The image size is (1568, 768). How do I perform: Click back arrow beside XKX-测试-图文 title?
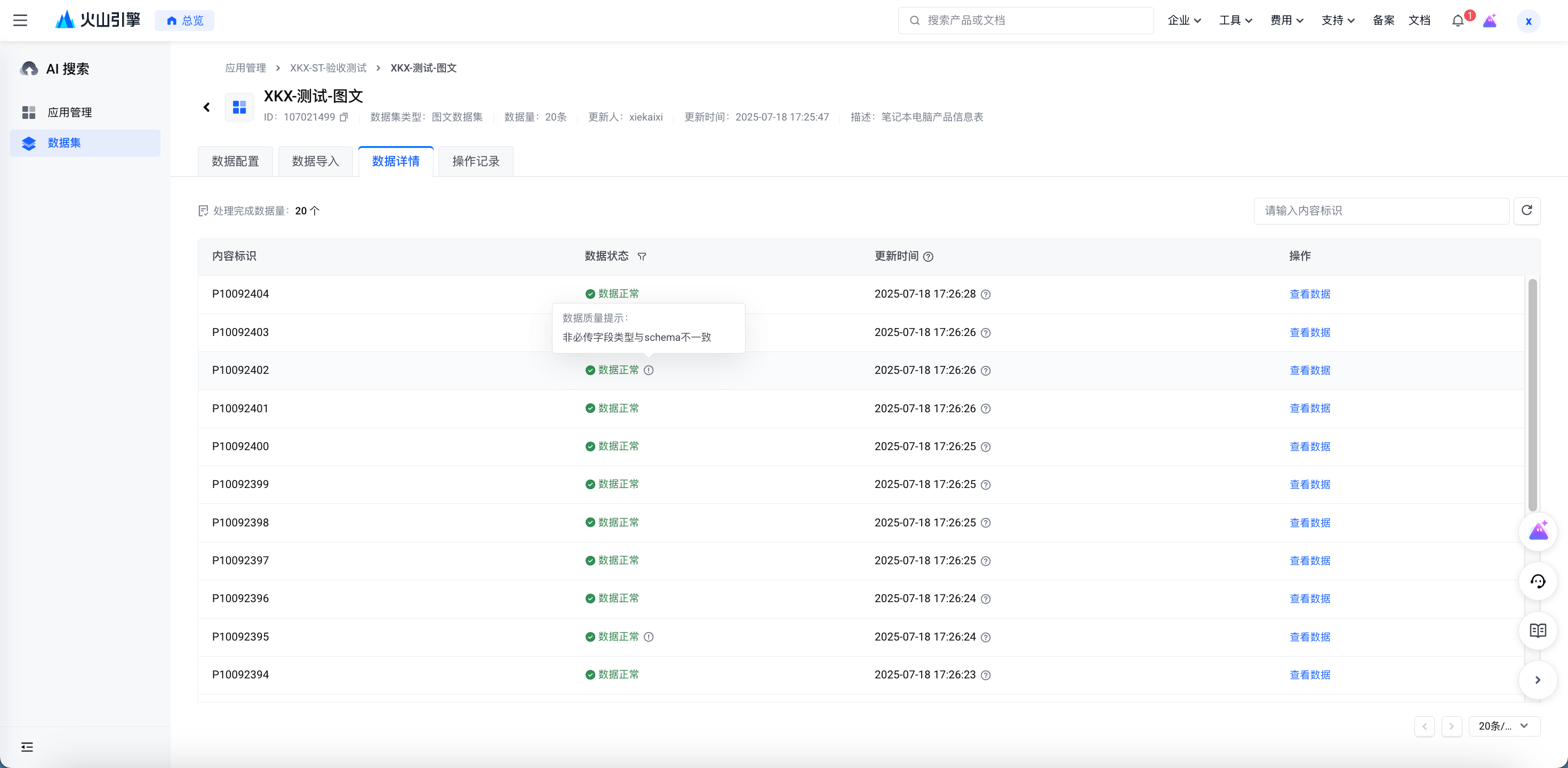point(207,107)
